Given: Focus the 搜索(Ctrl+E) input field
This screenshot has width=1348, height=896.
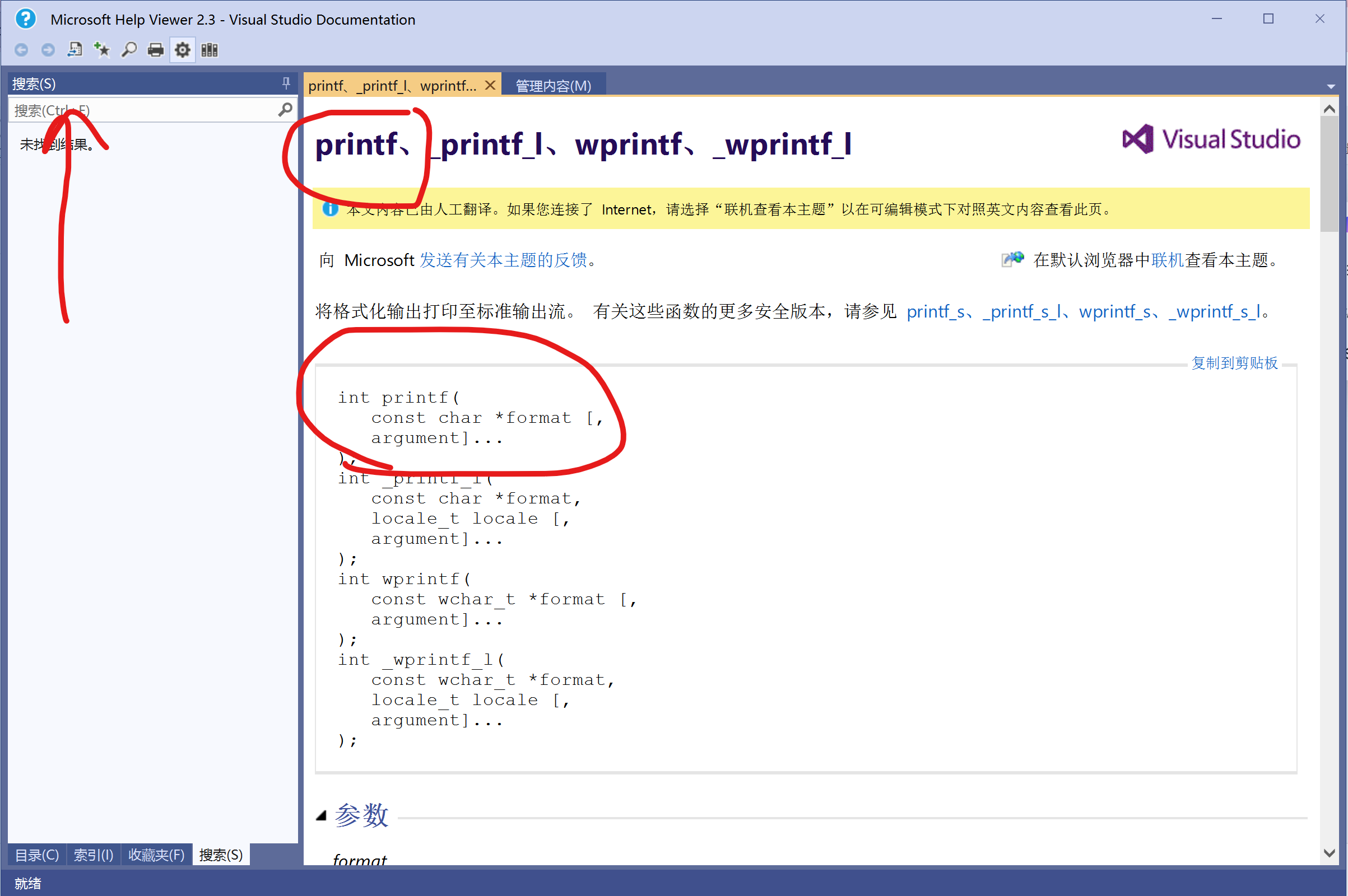Looking at the screenshot, I should click(x=143, y=110).
